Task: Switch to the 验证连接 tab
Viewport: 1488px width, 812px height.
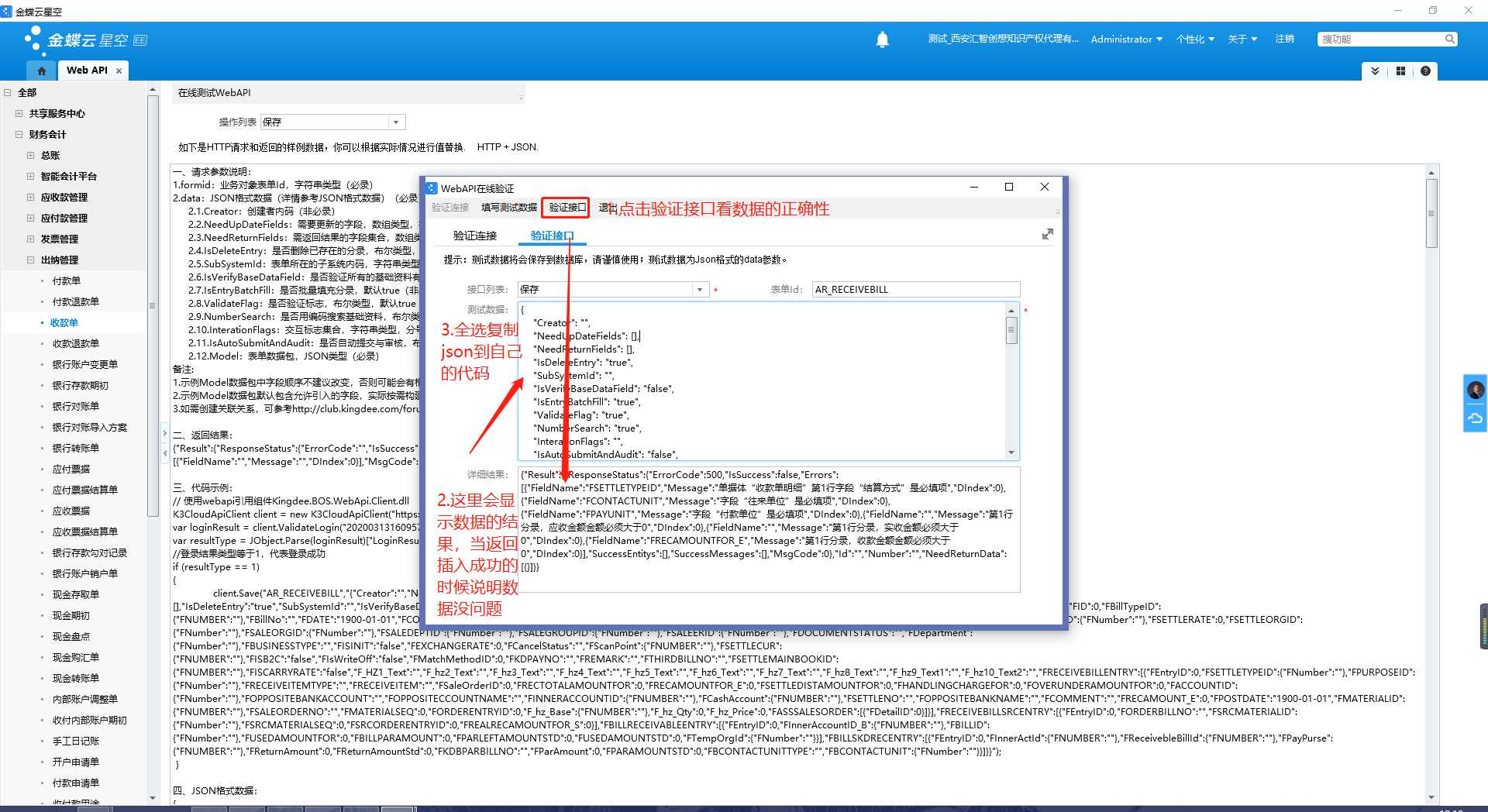Action: point(475,236)
